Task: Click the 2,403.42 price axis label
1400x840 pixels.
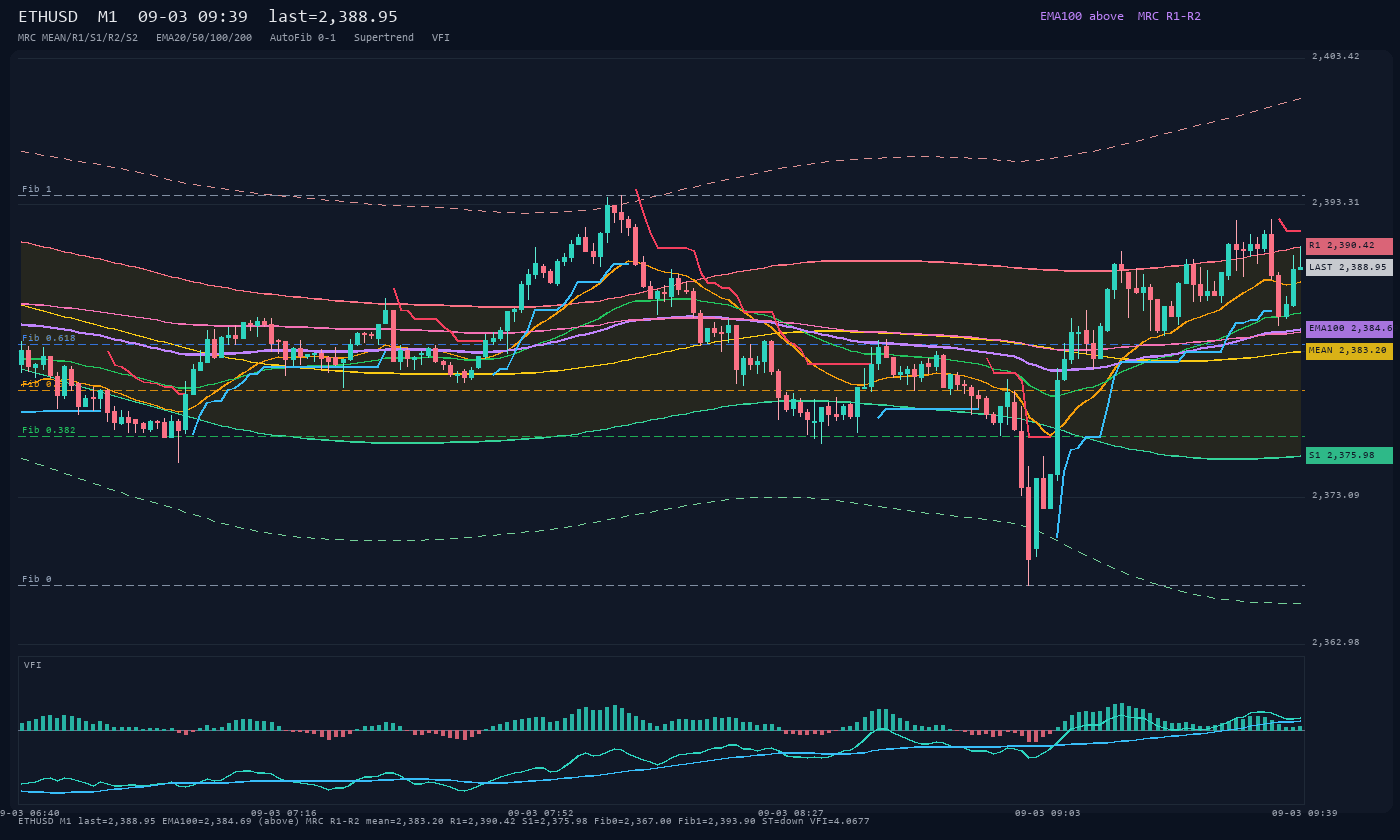Action: click(1335, 56)
